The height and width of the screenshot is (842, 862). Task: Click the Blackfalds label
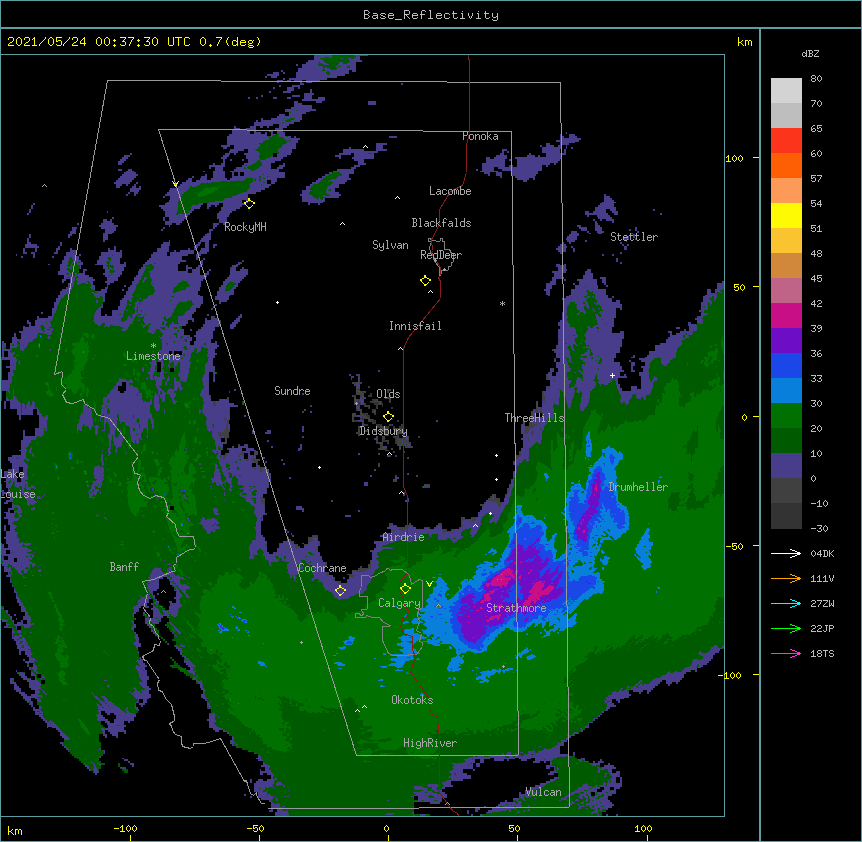[441, 223]
